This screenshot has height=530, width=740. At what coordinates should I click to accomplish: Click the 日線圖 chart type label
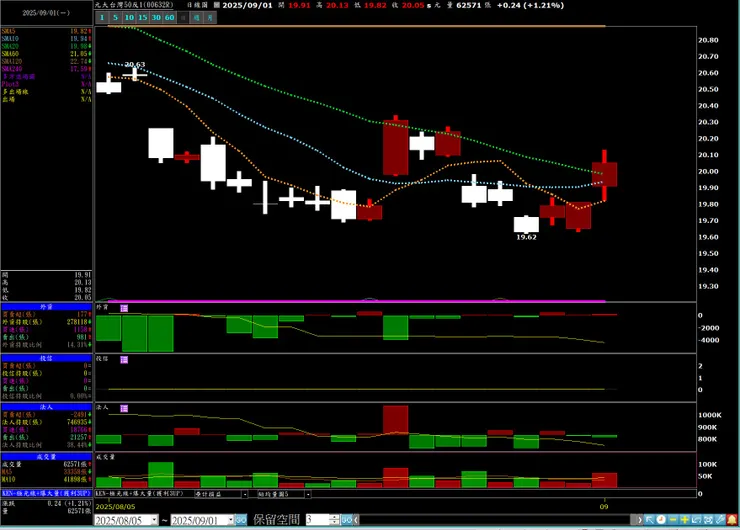coord(197,5)
